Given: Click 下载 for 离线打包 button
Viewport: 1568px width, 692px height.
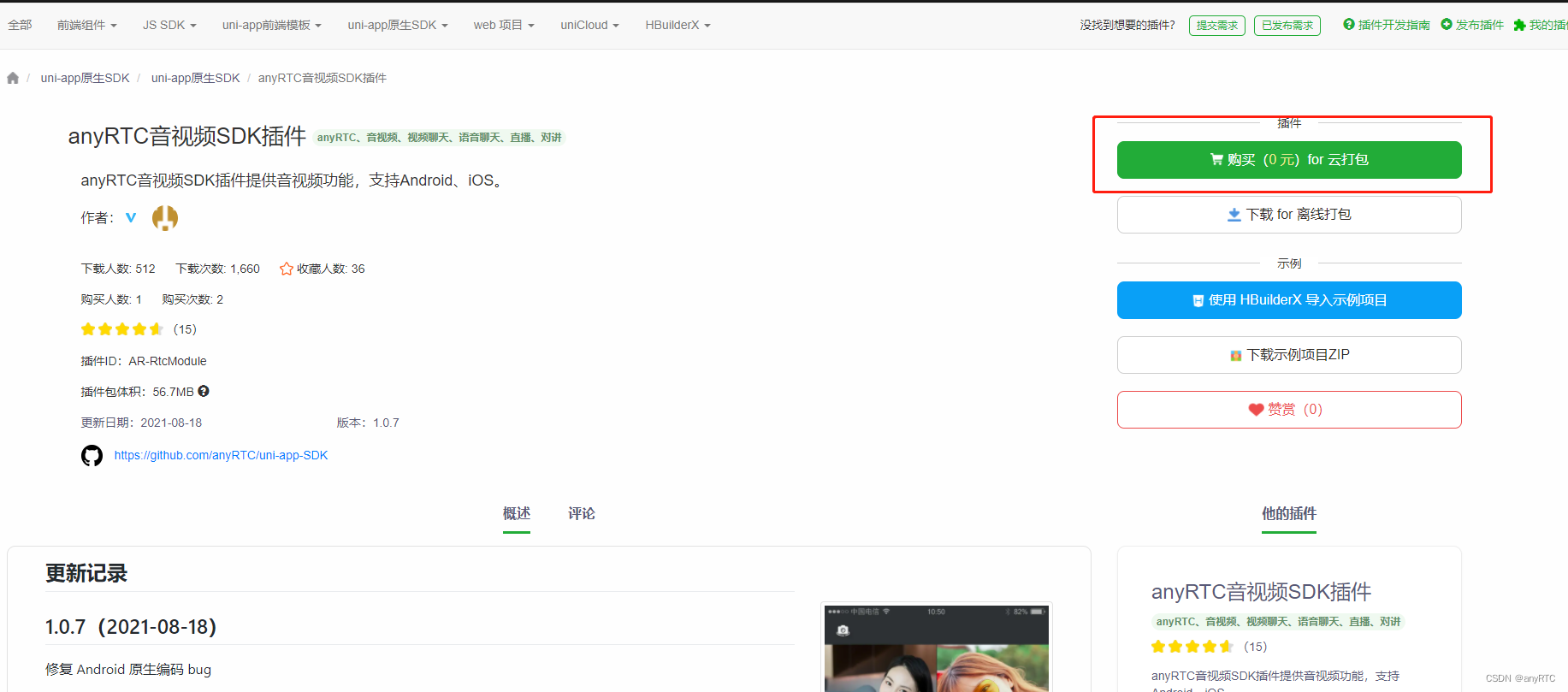Looking at the screenshot, I should pos(1289,215).
